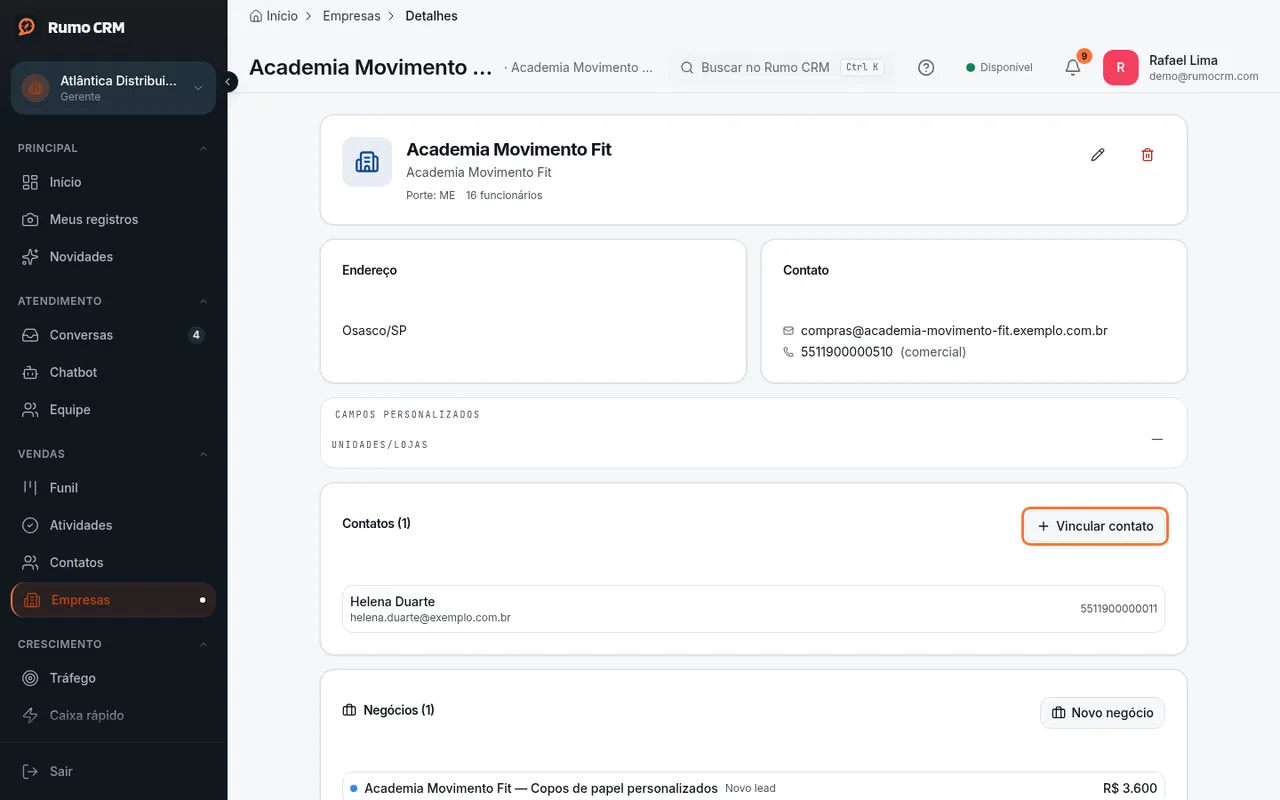Click the Atlântica Distribui... workspace logo
The height and width of the screenshot is (800, 1280).
coord(36,88)
